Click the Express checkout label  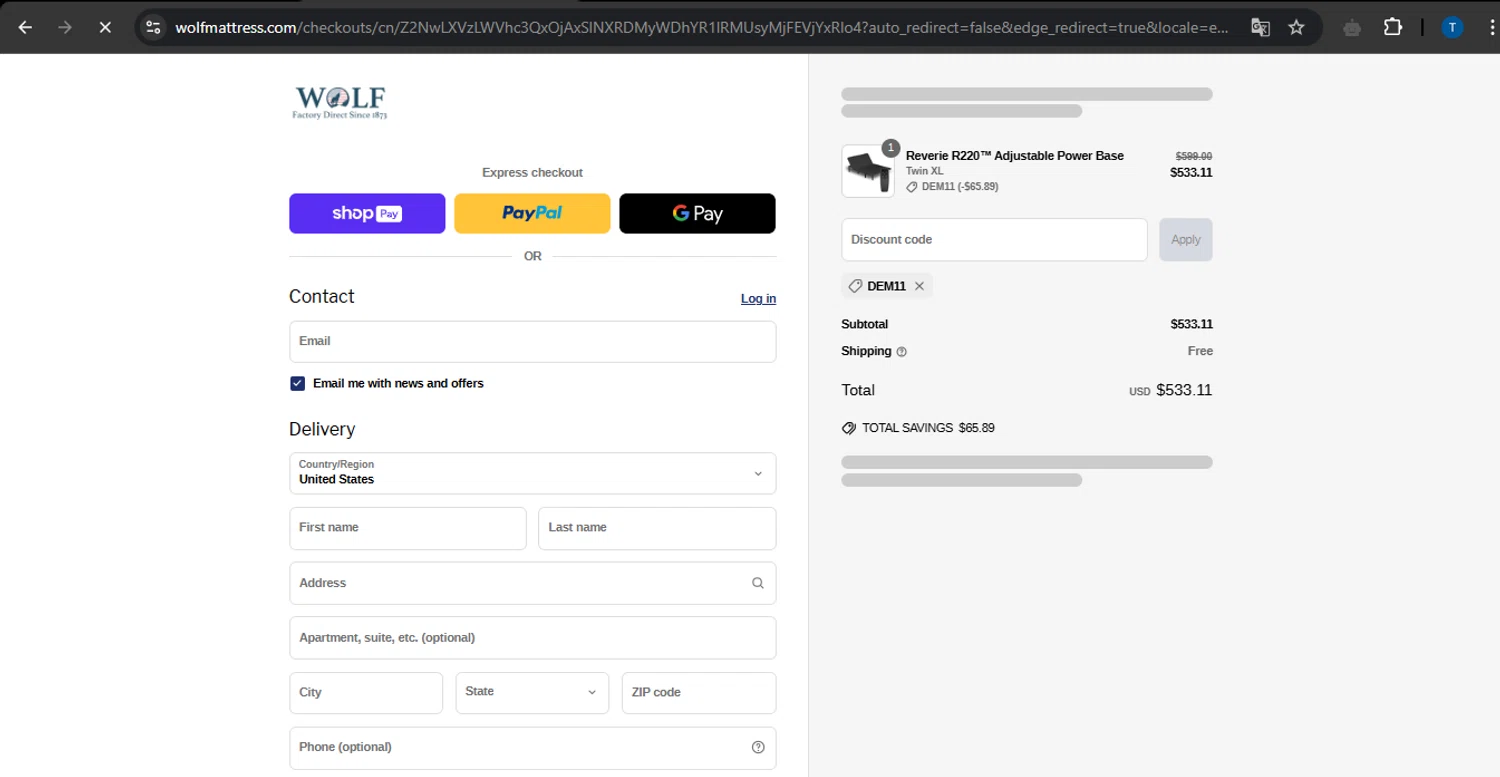click(x=532, y=173)
